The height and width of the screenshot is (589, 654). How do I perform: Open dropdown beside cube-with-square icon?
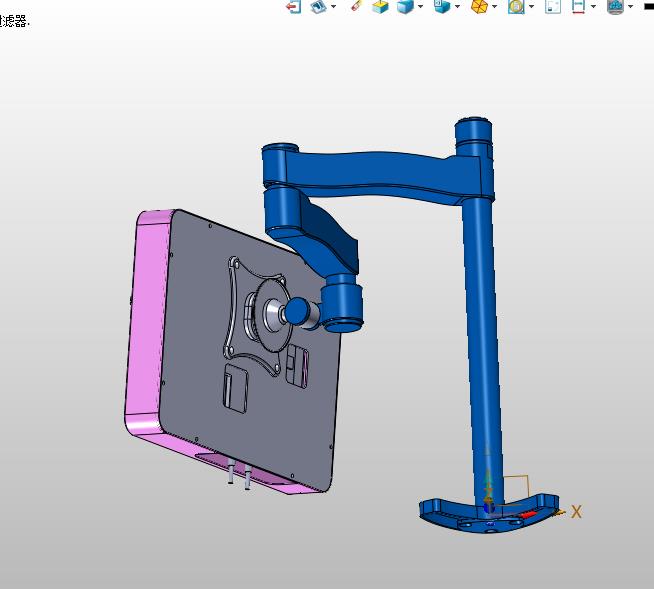[x=458, y=6]
